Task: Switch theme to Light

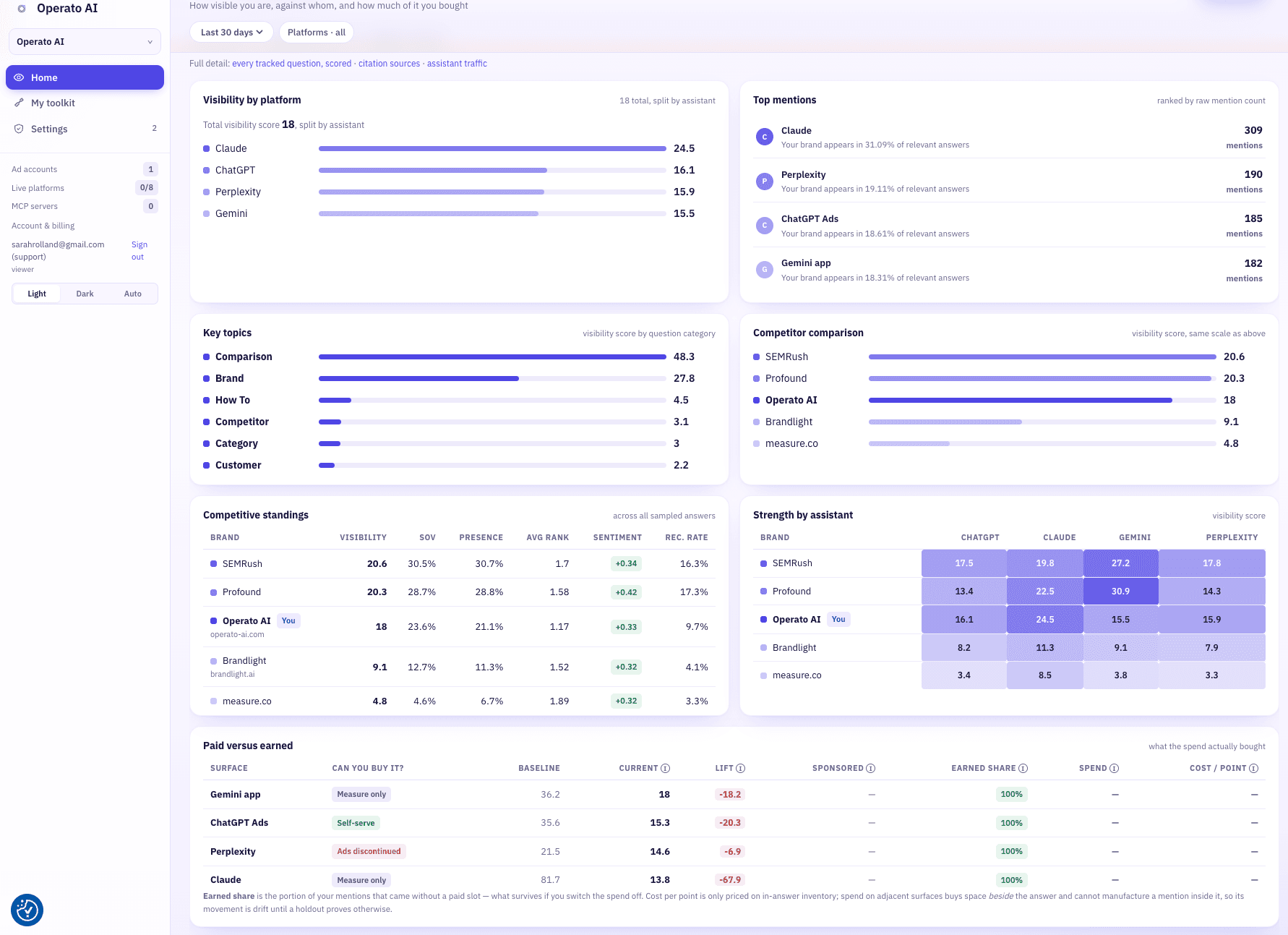Action: [37, 294]
